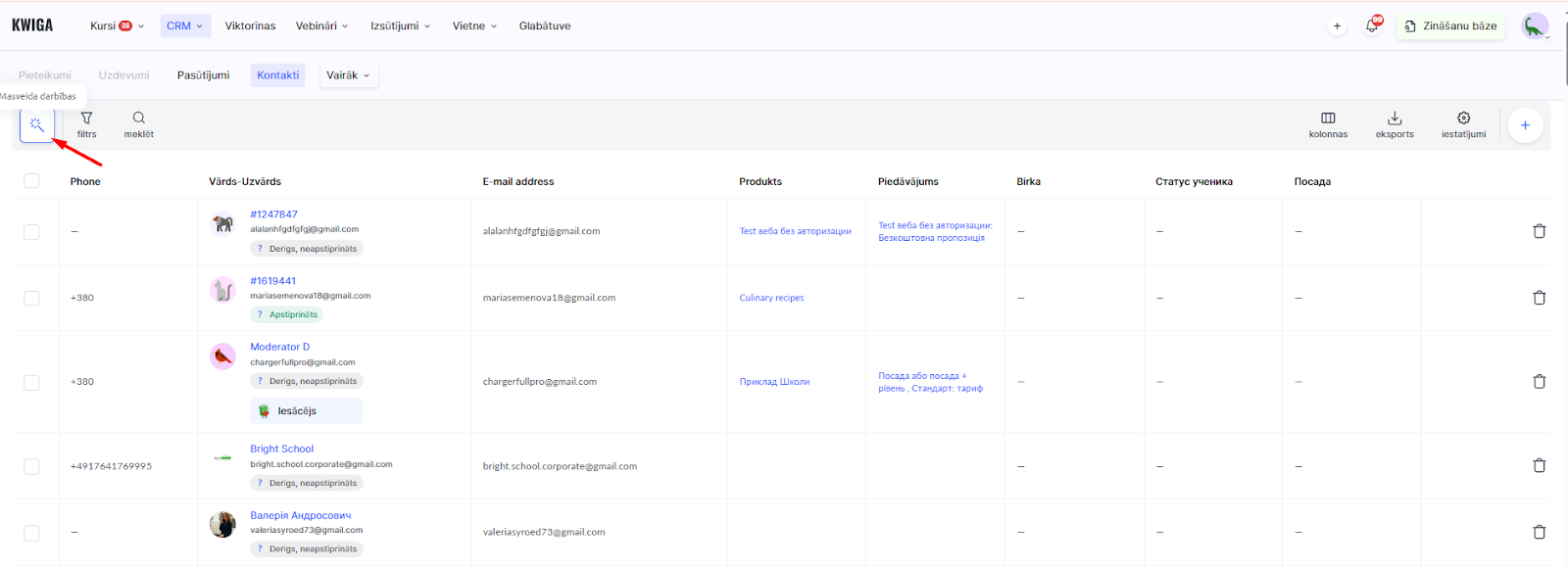
Task: Check the box for contact #1247847
Action: 32,232
